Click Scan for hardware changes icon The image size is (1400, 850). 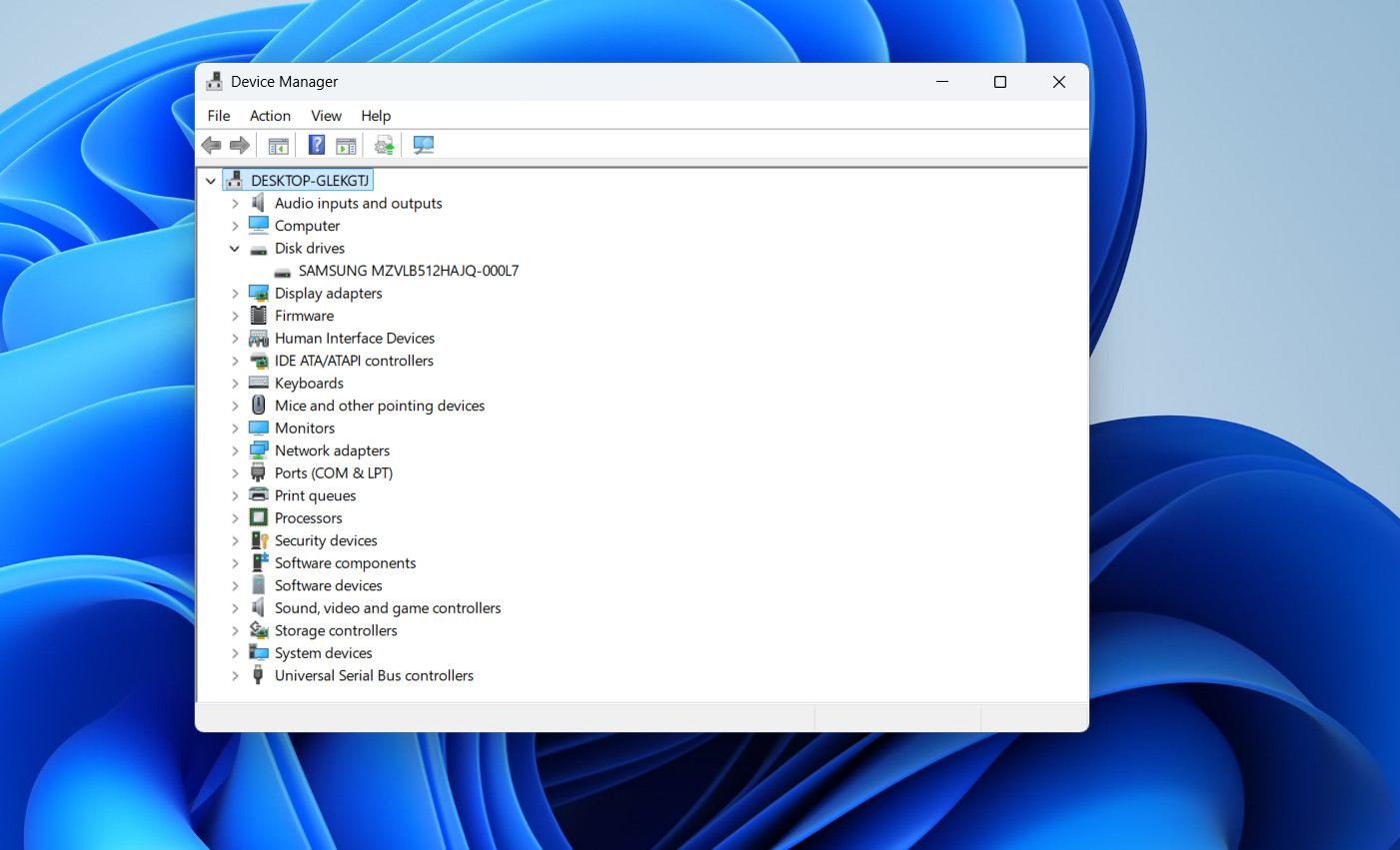[424, 146]
